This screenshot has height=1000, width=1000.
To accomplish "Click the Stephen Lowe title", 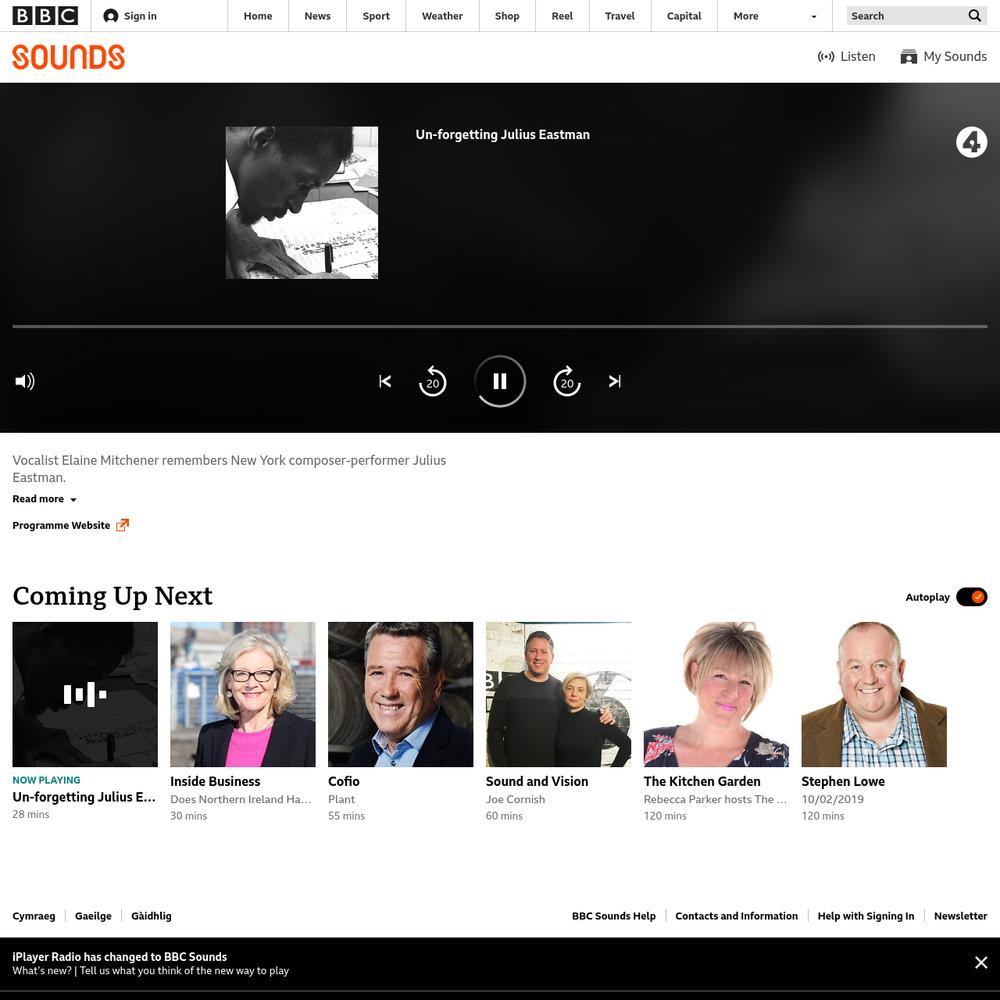I will pyautogui.click(x=843, y=781).
